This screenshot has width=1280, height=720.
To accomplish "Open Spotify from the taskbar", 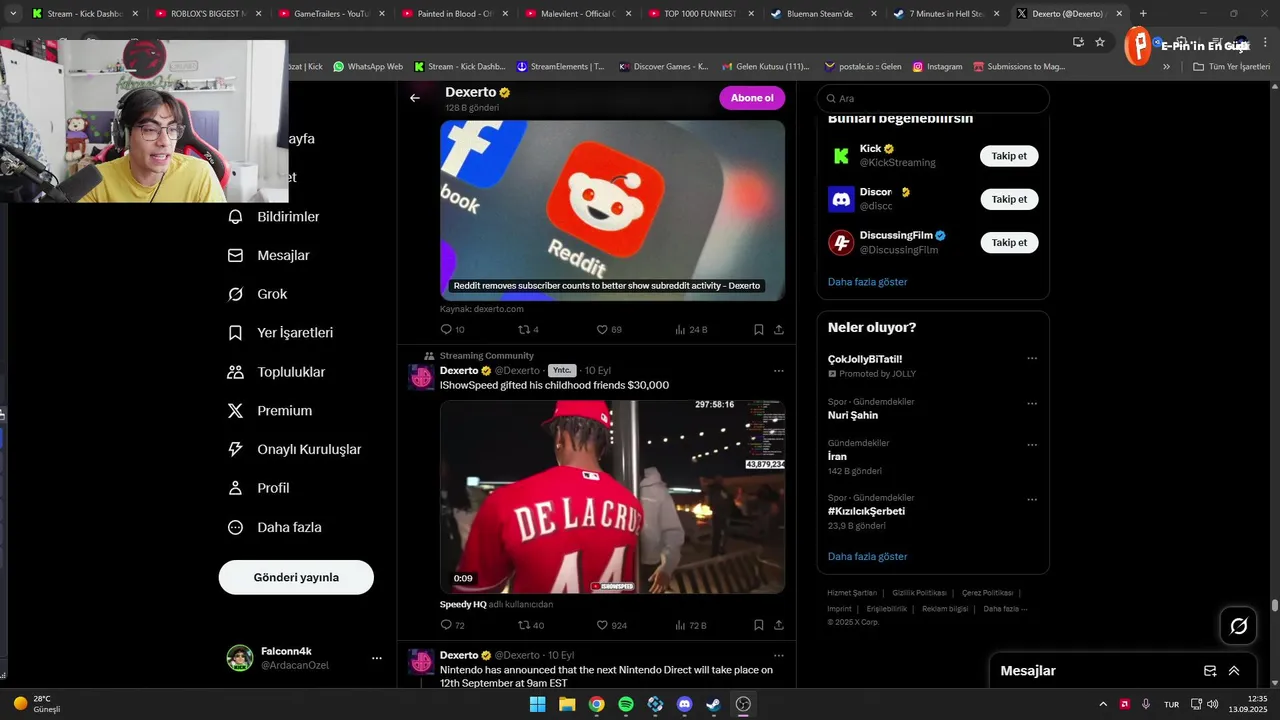I will point(626,704).
